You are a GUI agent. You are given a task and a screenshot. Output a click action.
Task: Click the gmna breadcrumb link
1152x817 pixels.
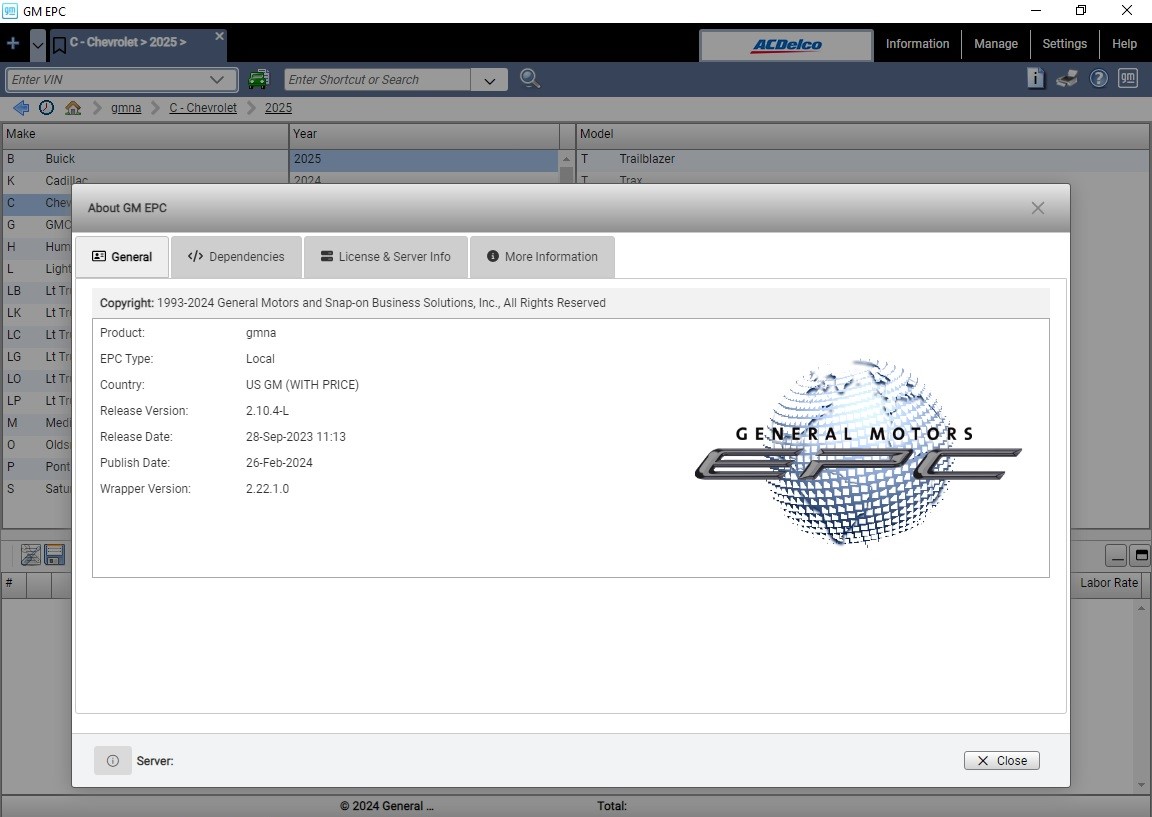[126, 108]
